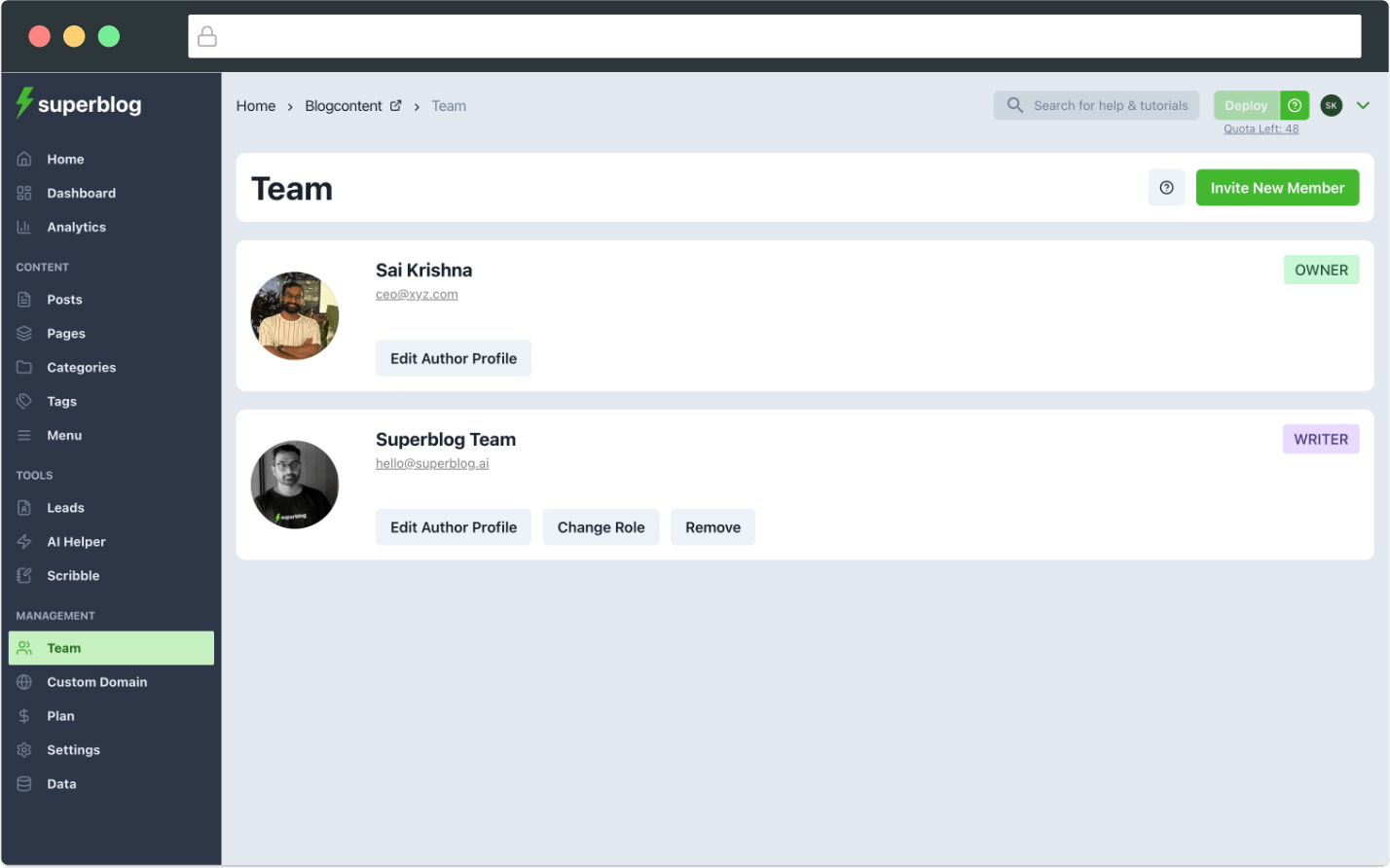This screenshot has height=868, width=1390.
Task: Click the Deploy help question mark icon
Action: coord(1295,105)
